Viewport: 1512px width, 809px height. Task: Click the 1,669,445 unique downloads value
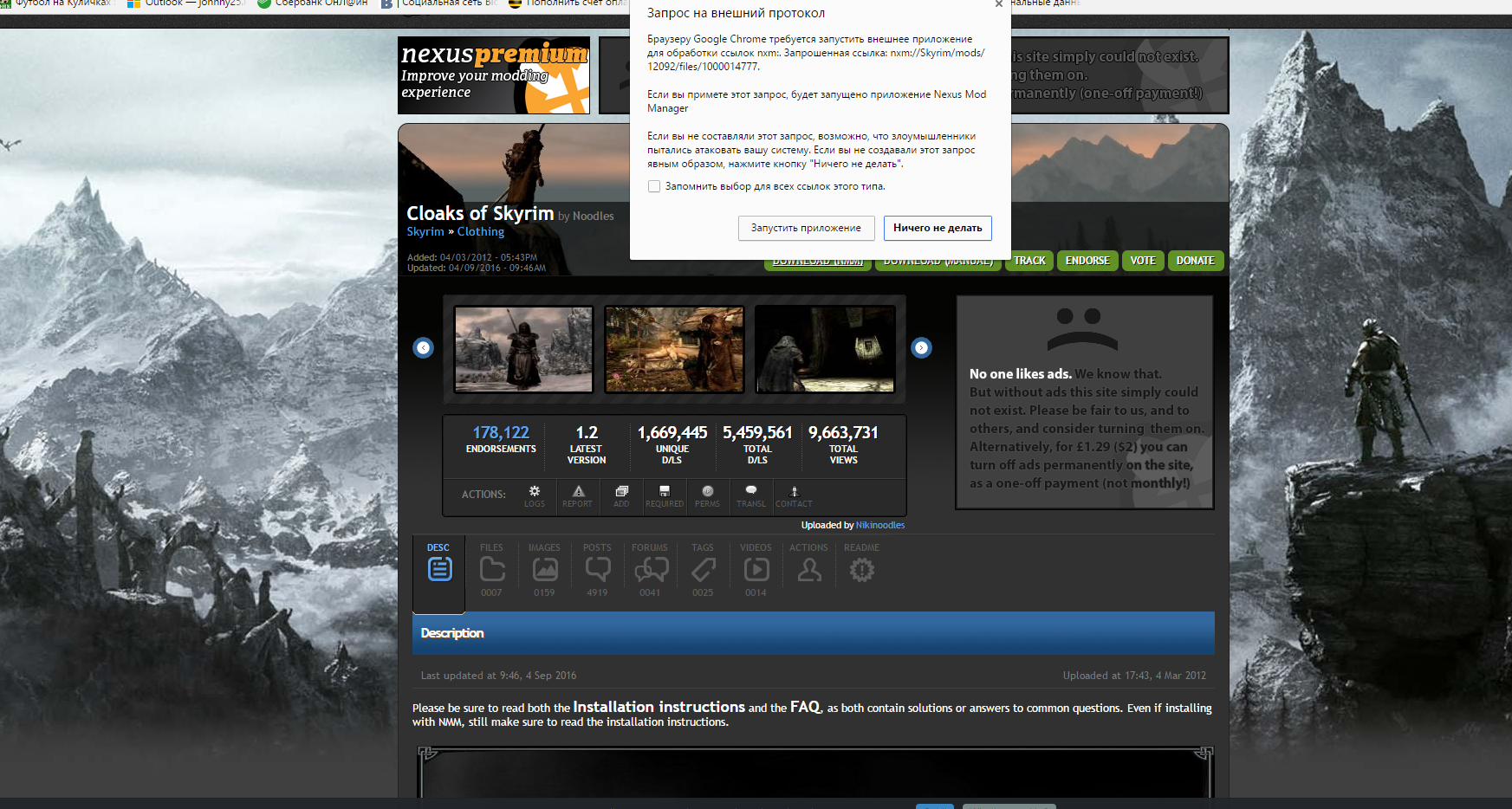click(672, 432)
